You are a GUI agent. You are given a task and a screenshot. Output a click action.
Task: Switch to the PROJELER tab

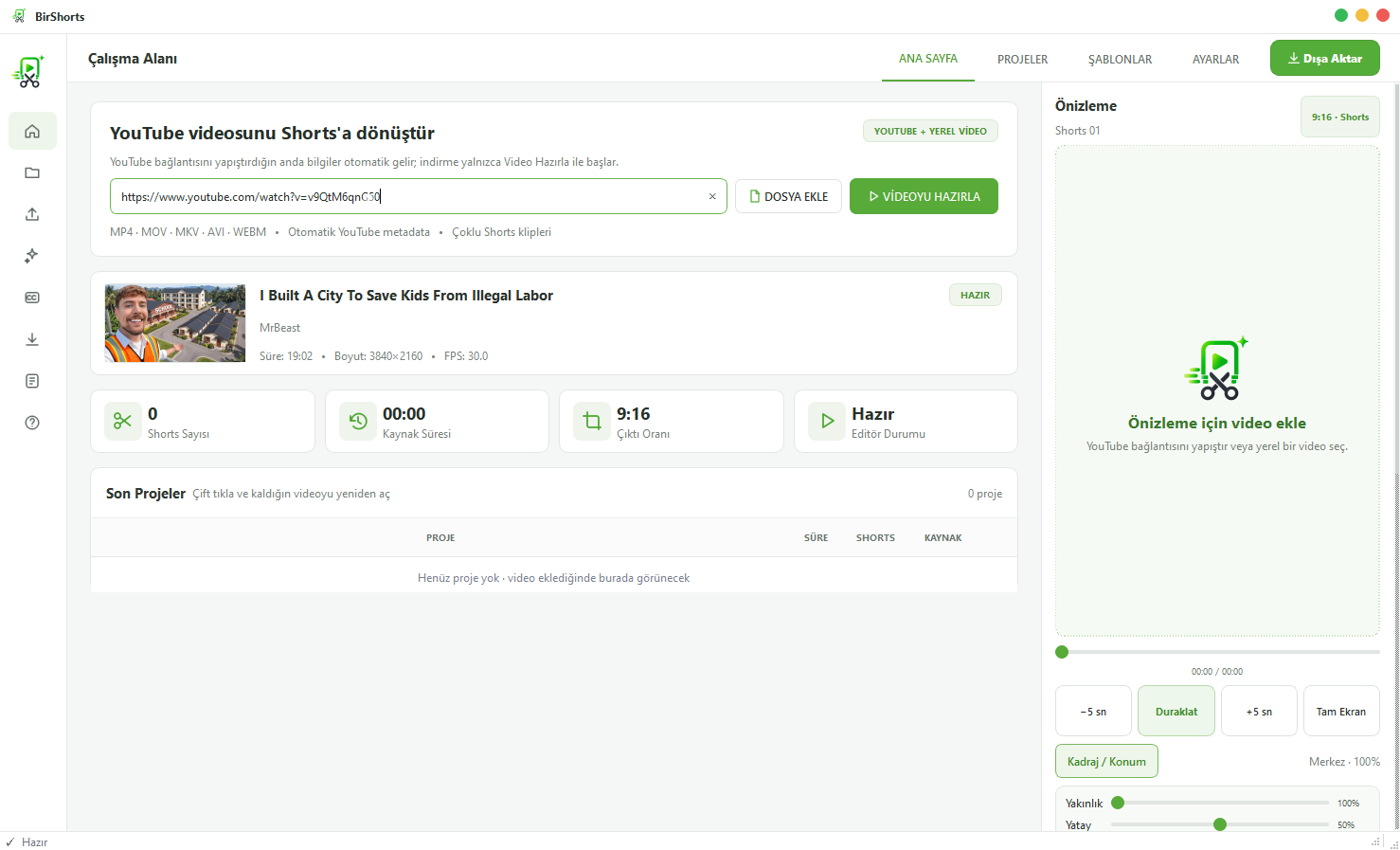(x=1022, y=59)
